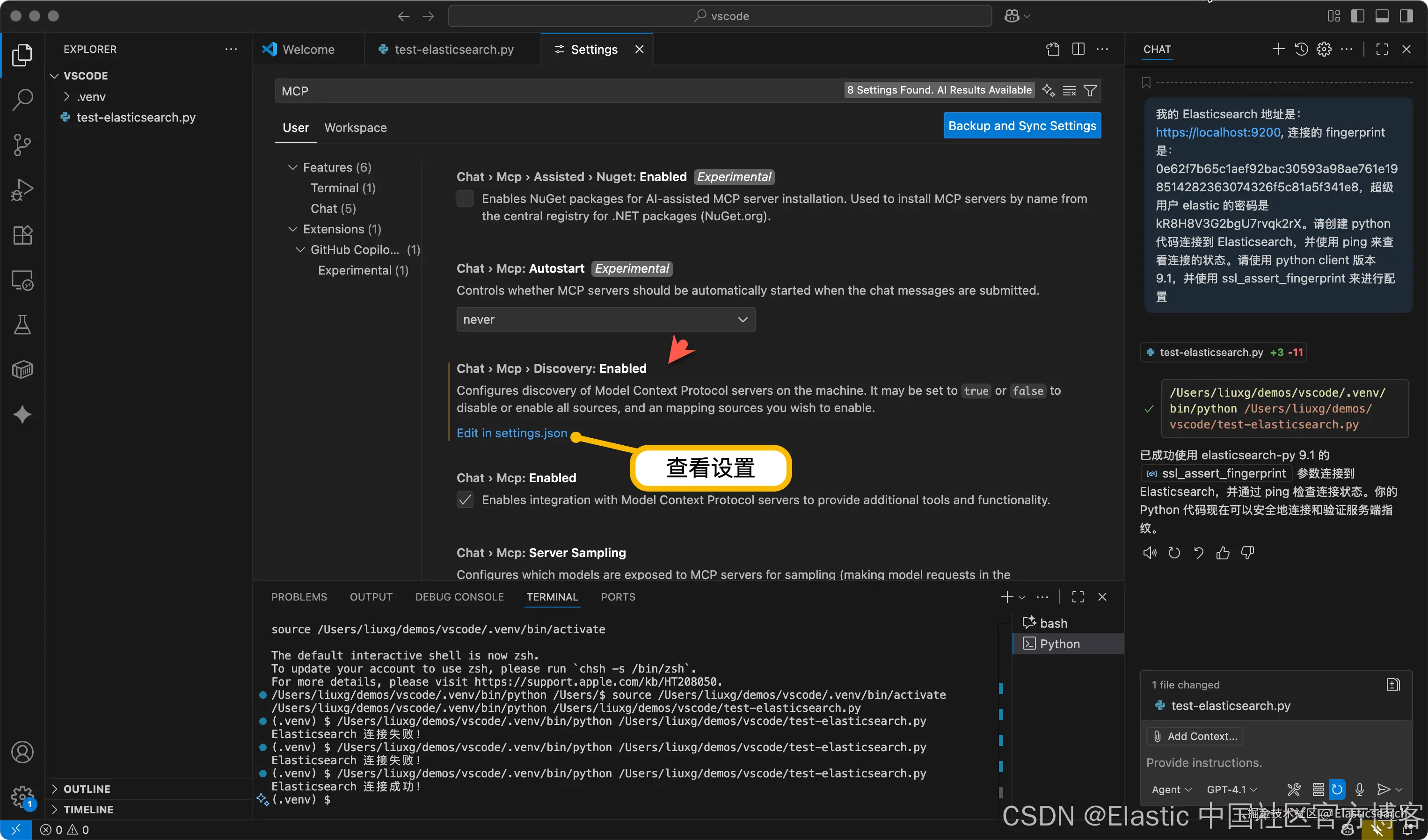Open Remote Explorer view
1428x840 pixels.
(x=22, y=280)
